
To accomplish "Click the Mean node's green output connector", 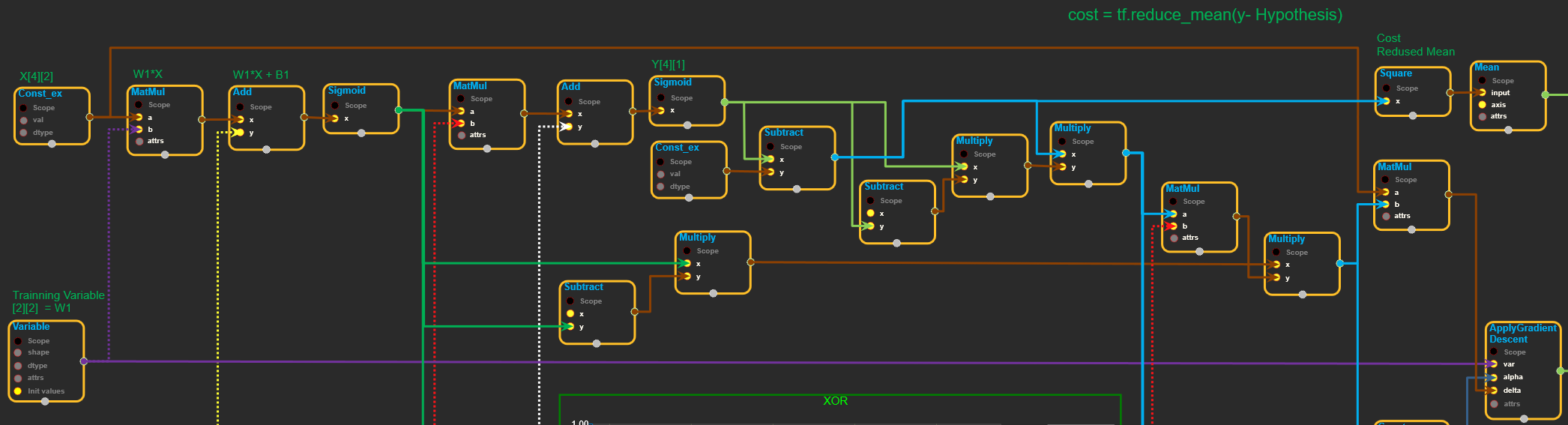I will (x=1545, y=95).
